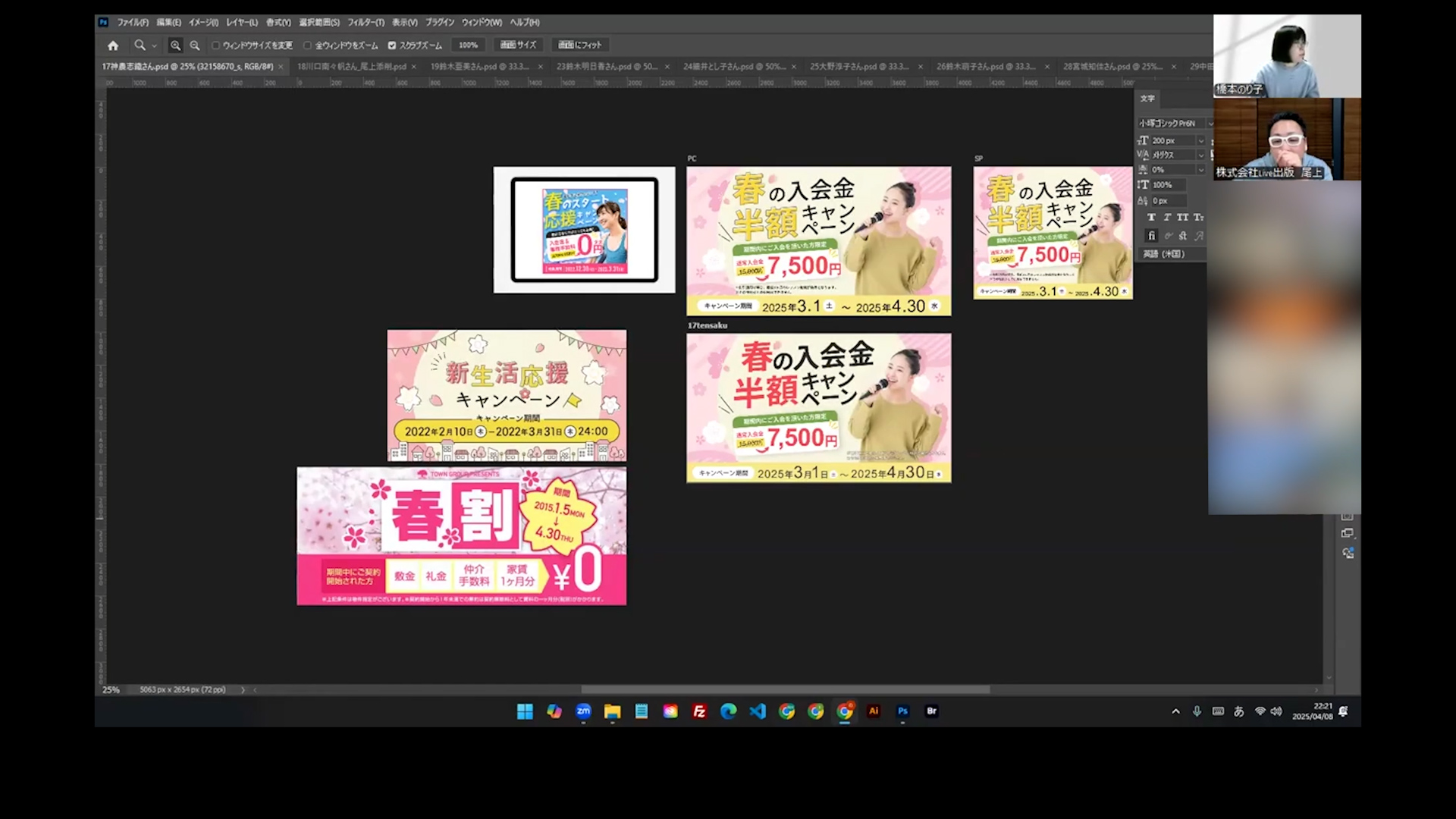Click the Home icon in options bar

(113, 45)
